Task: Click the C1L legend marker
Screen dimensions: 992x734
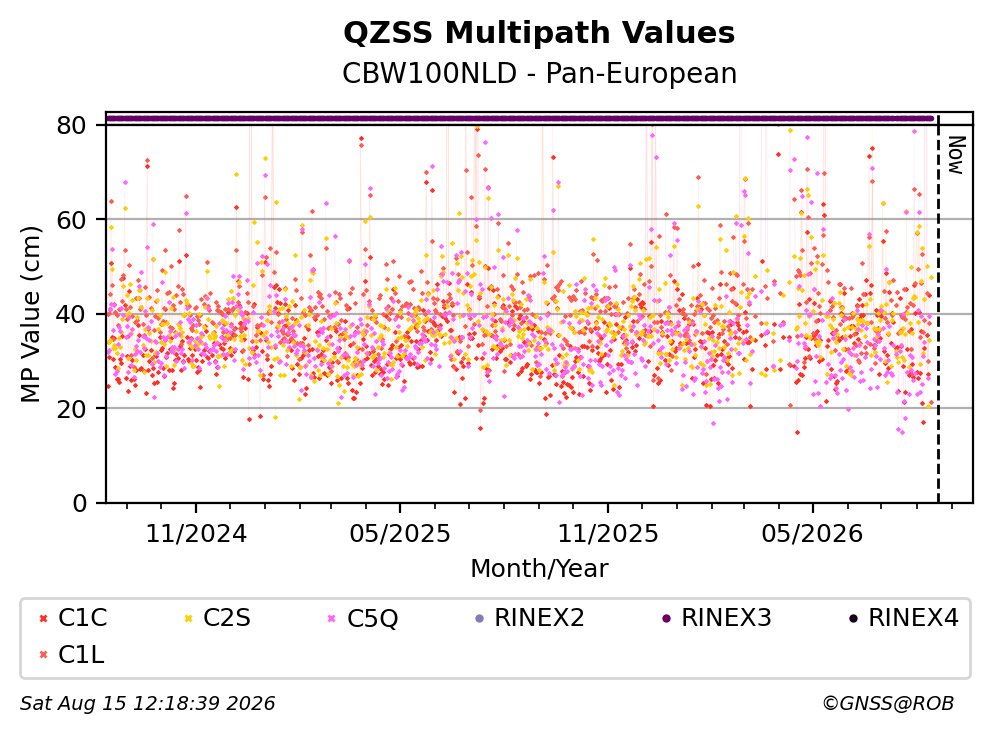Action: (x=43, y=655)
